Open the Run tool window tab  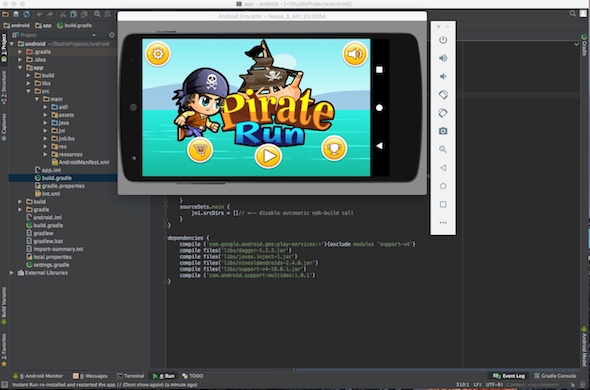[x=164, y=376]
